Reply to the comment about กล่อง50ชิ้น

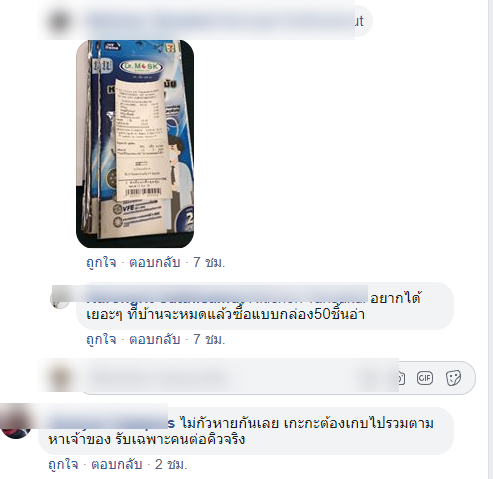tap(155, 340)
